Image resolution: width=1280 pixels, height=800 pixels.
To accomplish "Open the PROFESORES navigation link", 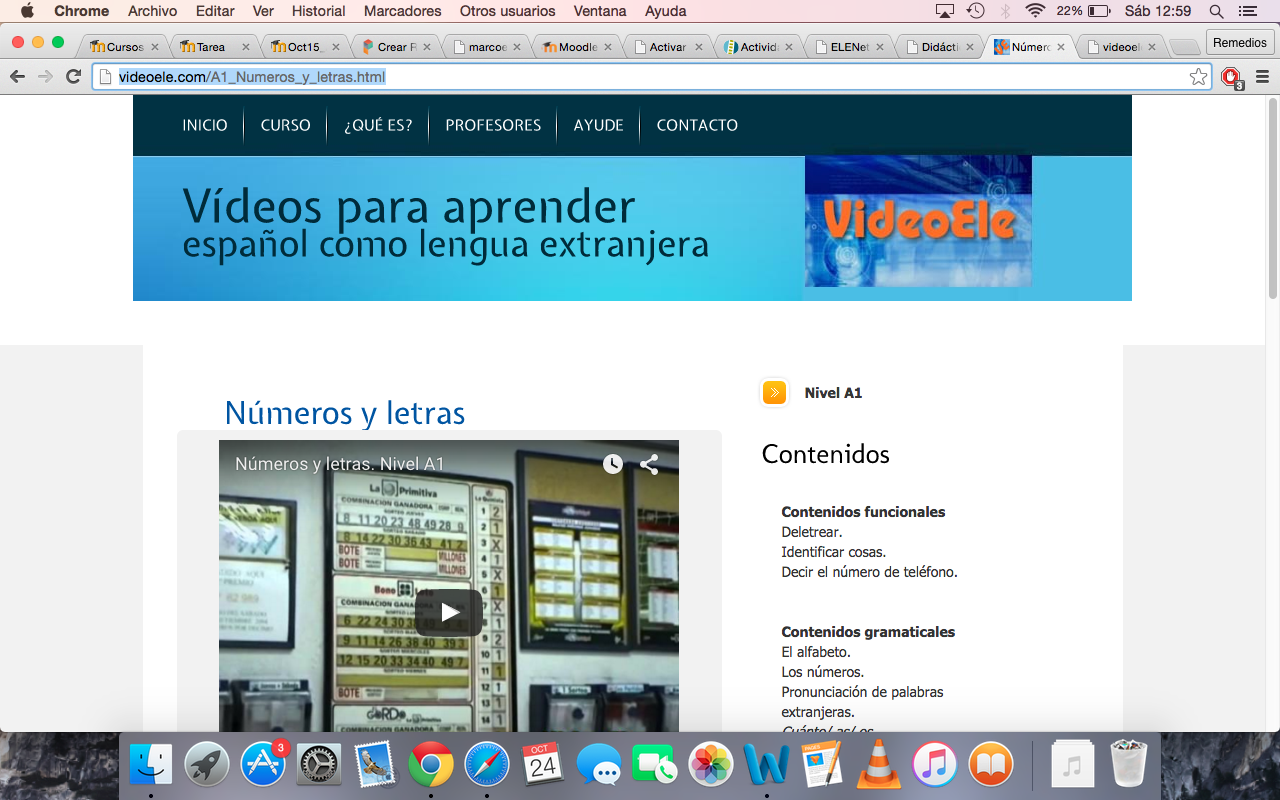I will tap(493, 125).
